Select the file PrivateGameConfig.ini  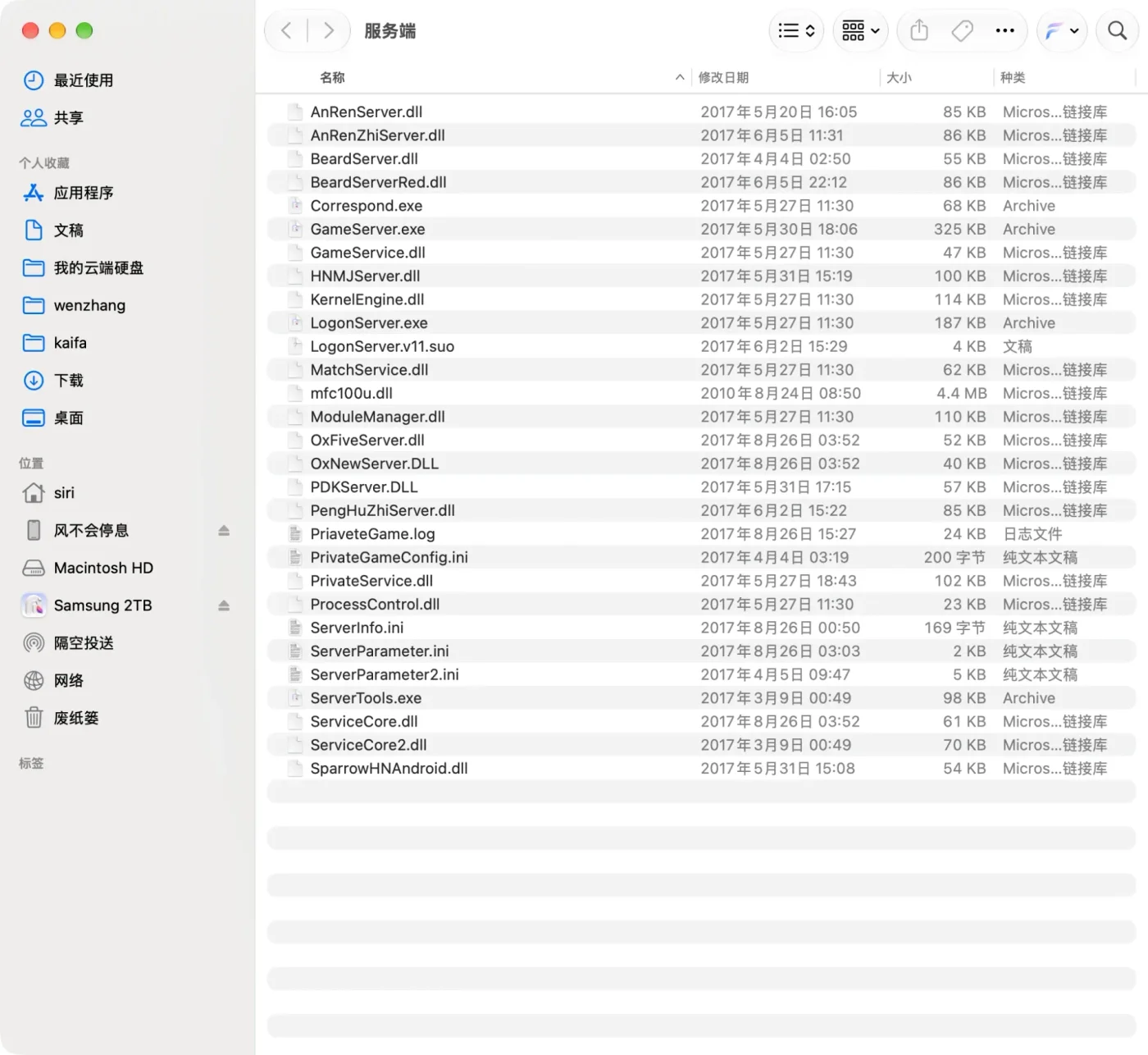702,558
